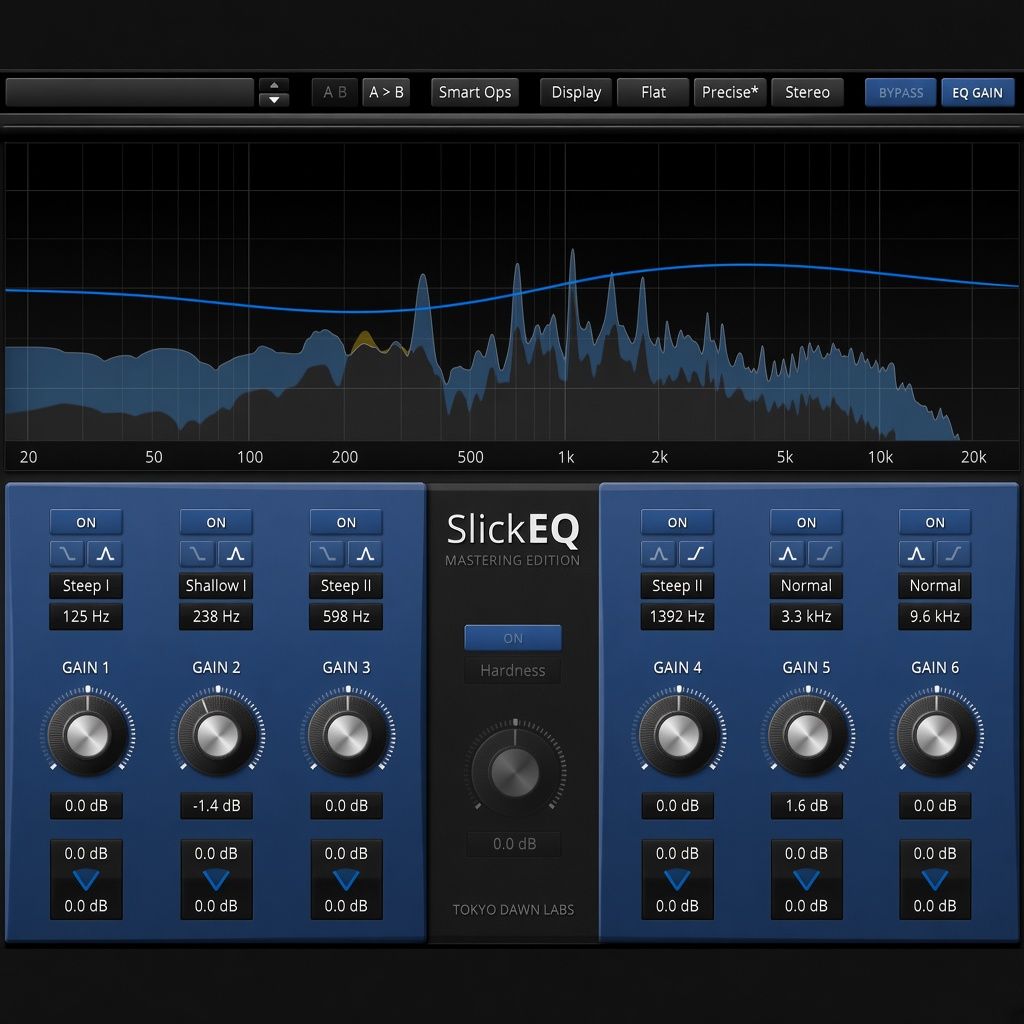Open the Hardness mode selector
Viewport: 1024px width, 1024px height.
pyautogui.click(x=513, y=671)
